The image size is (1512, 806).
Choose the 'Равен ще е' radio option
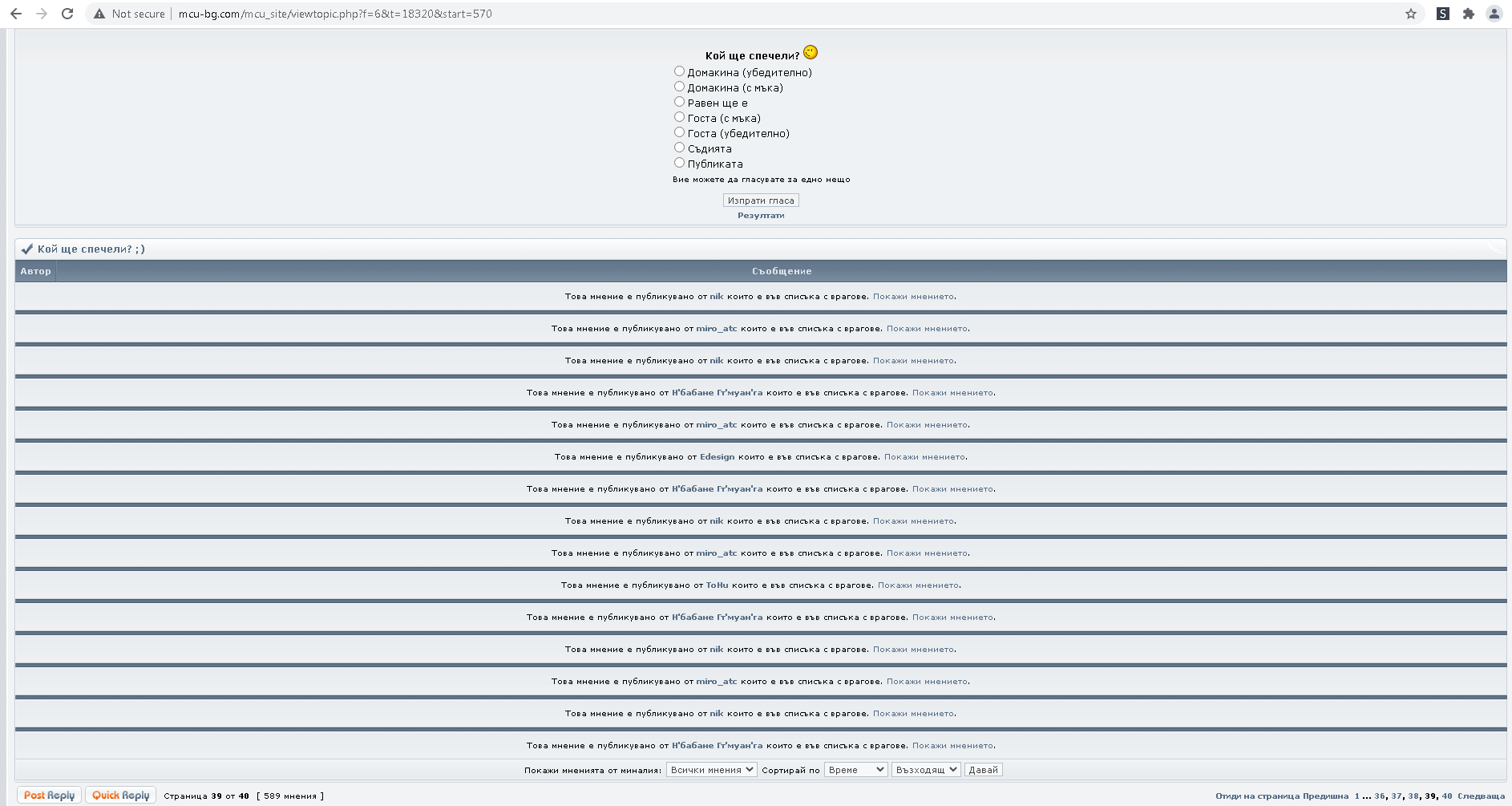tap(679, 102)
